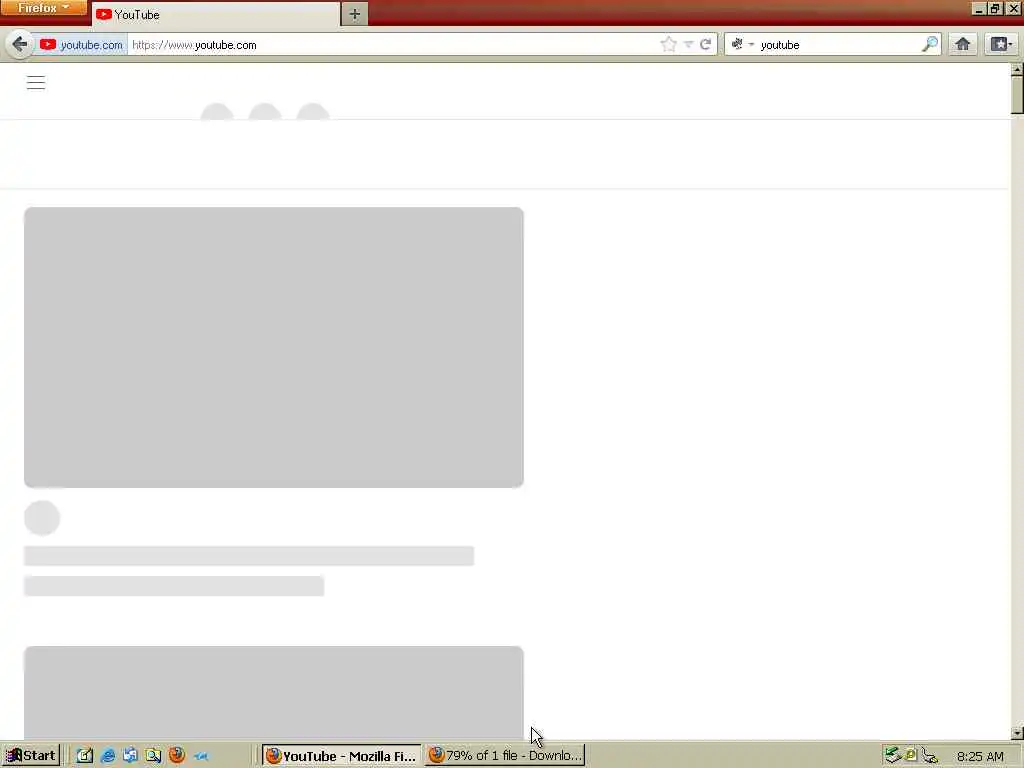Click the scrollbar down arrow
This screenshot has width=1024, height=768.
click(1017, 733)
